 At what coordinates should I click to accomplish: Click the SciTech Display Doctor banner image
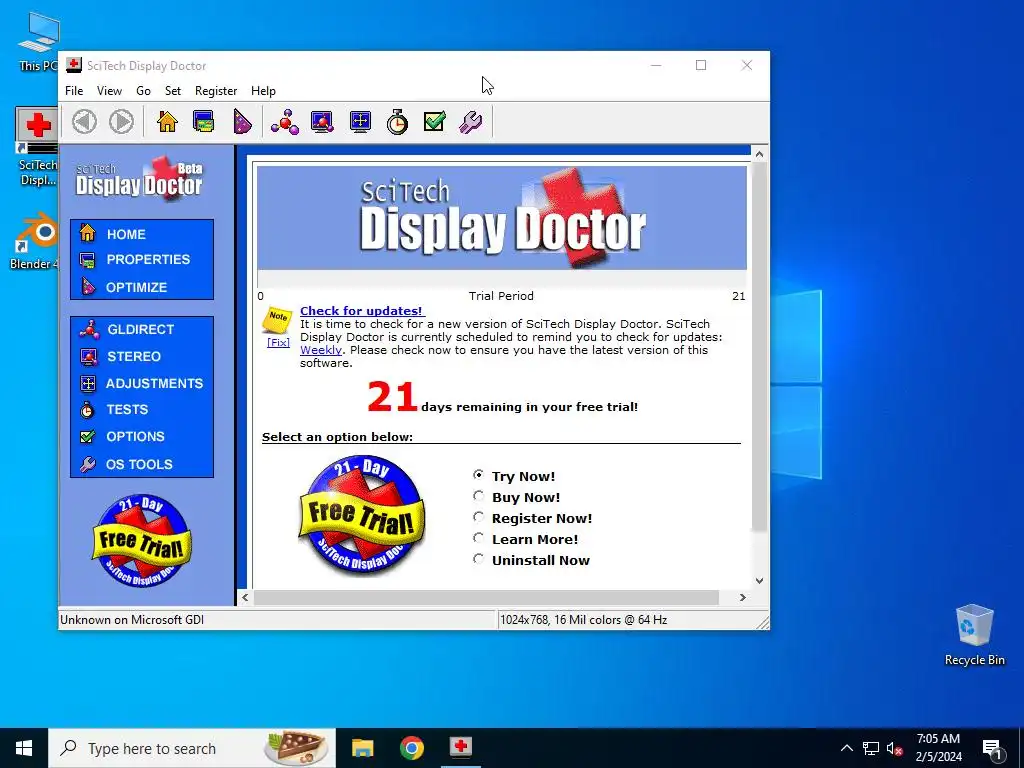pos(502,217)
